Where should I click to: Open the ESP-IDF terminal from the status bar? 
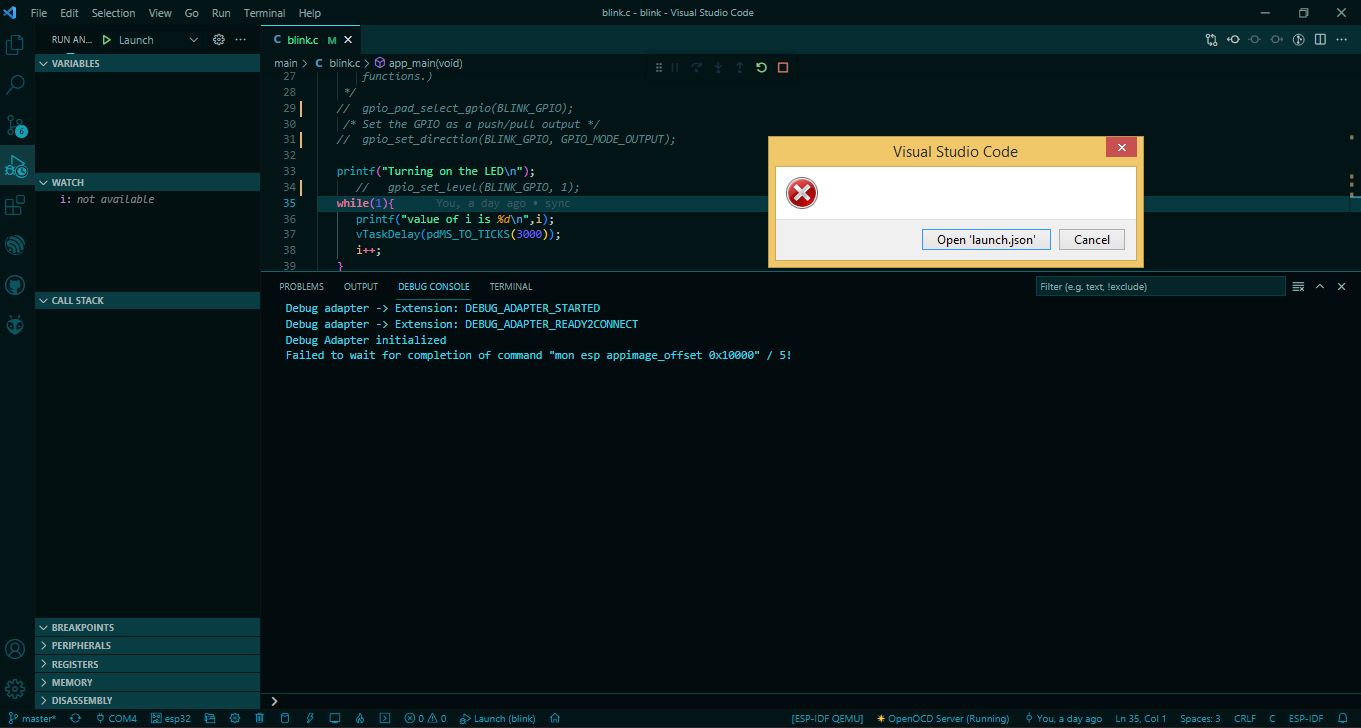coord(385,718)
